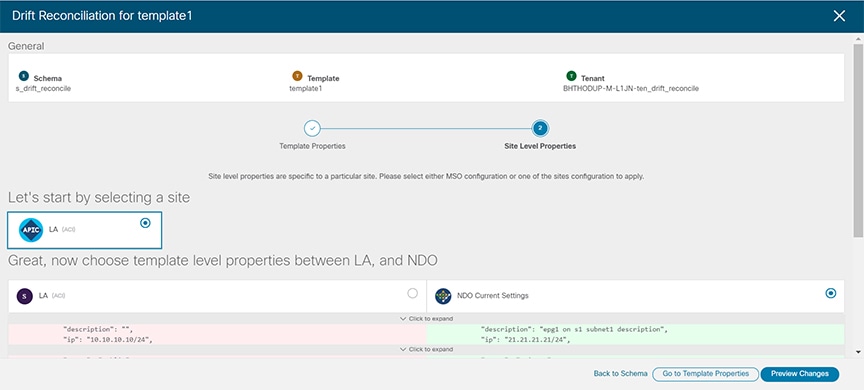Viewport: 864px width, 390px height.
Task: Expand the first collapsed diff section
Action: point(426,318)
